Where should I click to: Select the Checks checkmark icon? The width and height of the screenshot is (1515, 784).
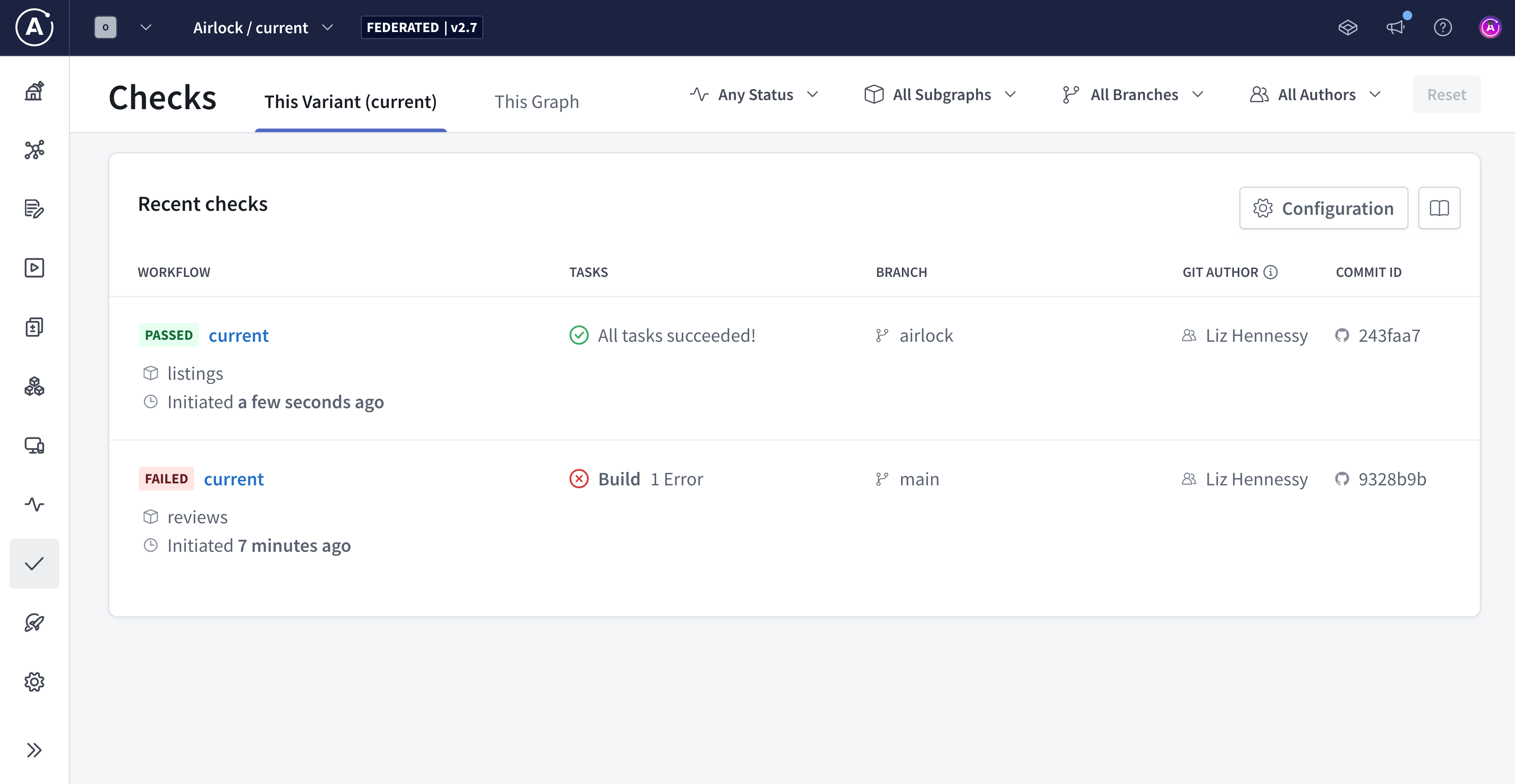coord(34,563)
